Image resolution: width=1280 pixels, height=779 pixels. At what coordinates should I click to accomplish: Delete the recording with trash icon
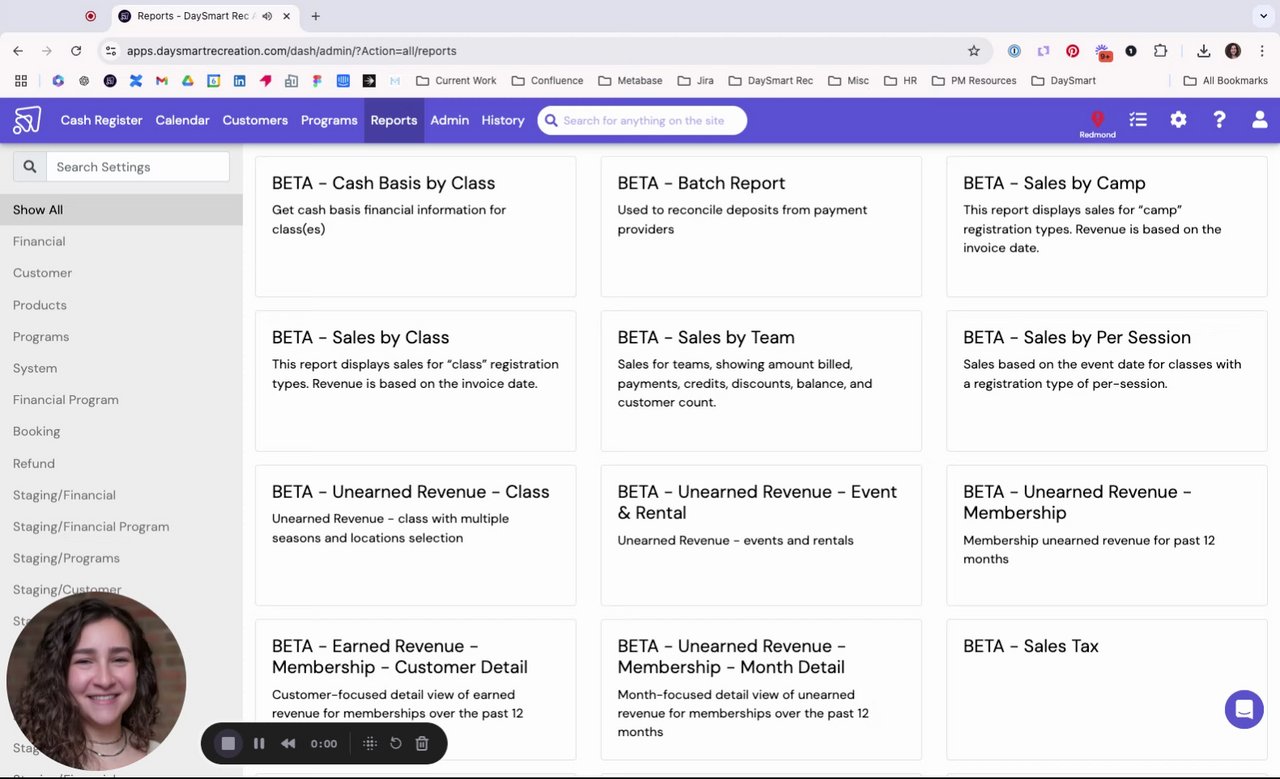(422, 743)
